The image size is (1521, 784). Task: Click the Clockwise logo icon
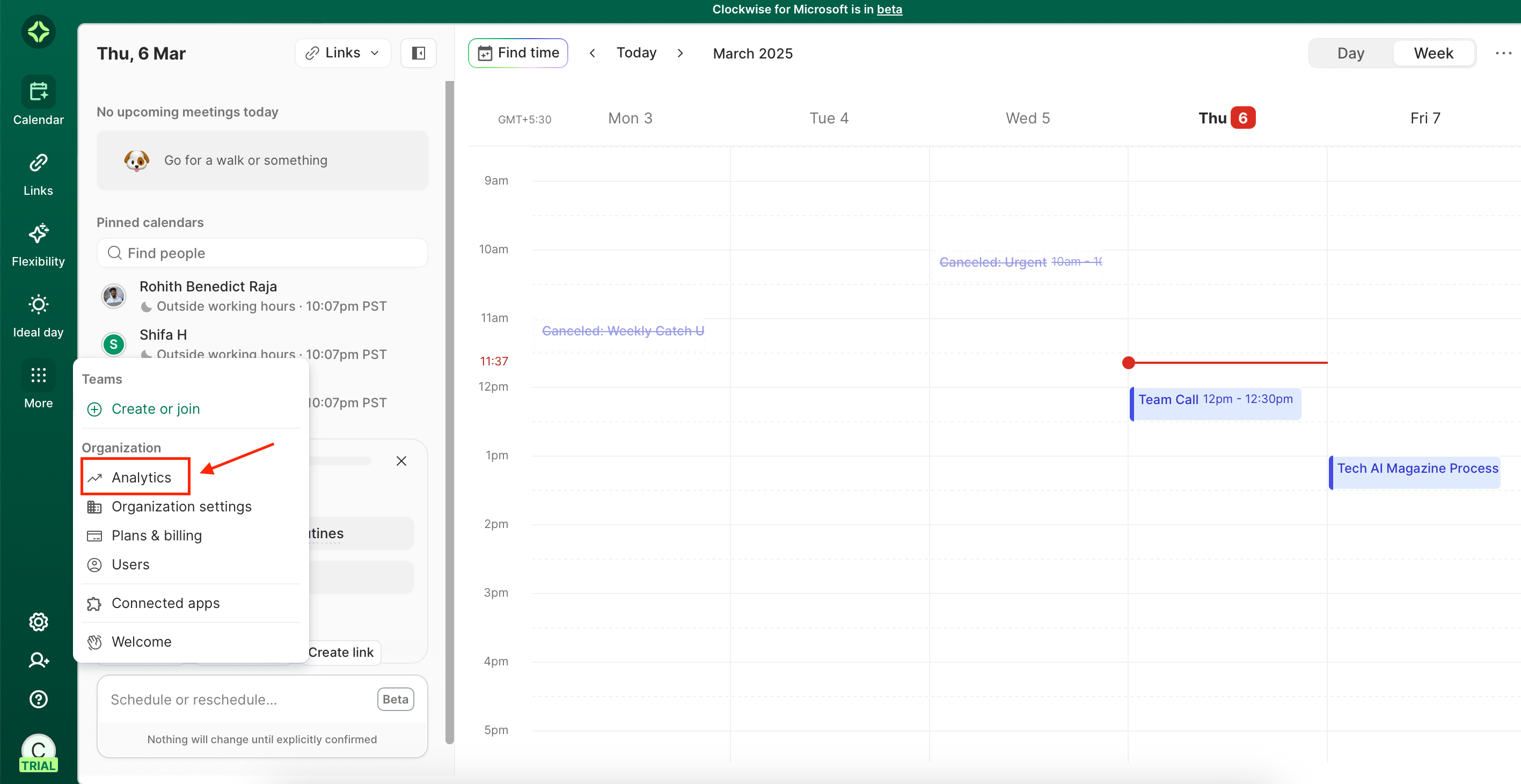point(39,32)
